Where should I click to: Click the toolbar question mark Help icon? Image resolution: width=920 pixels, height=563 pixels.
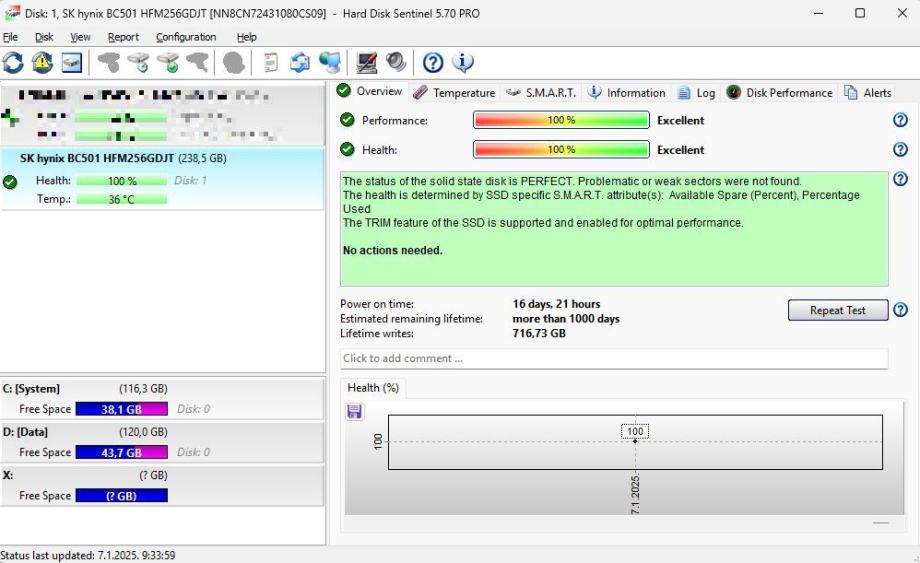coord(433,62)
